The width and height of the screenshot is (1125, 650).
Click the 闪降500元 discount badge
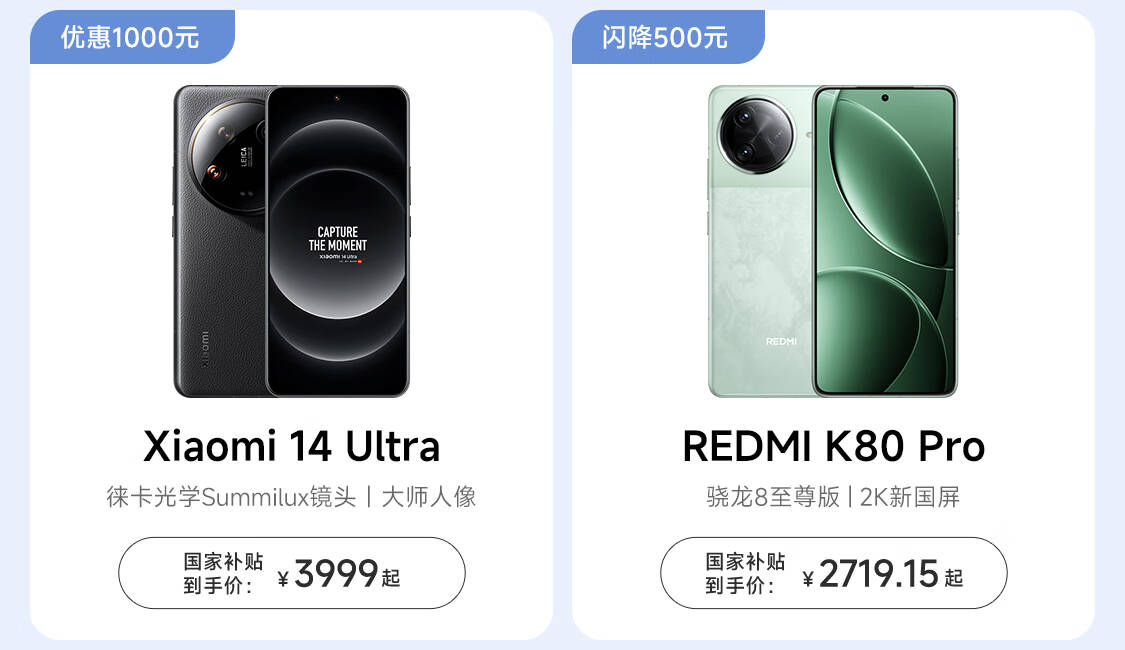[x=668, y=37]
